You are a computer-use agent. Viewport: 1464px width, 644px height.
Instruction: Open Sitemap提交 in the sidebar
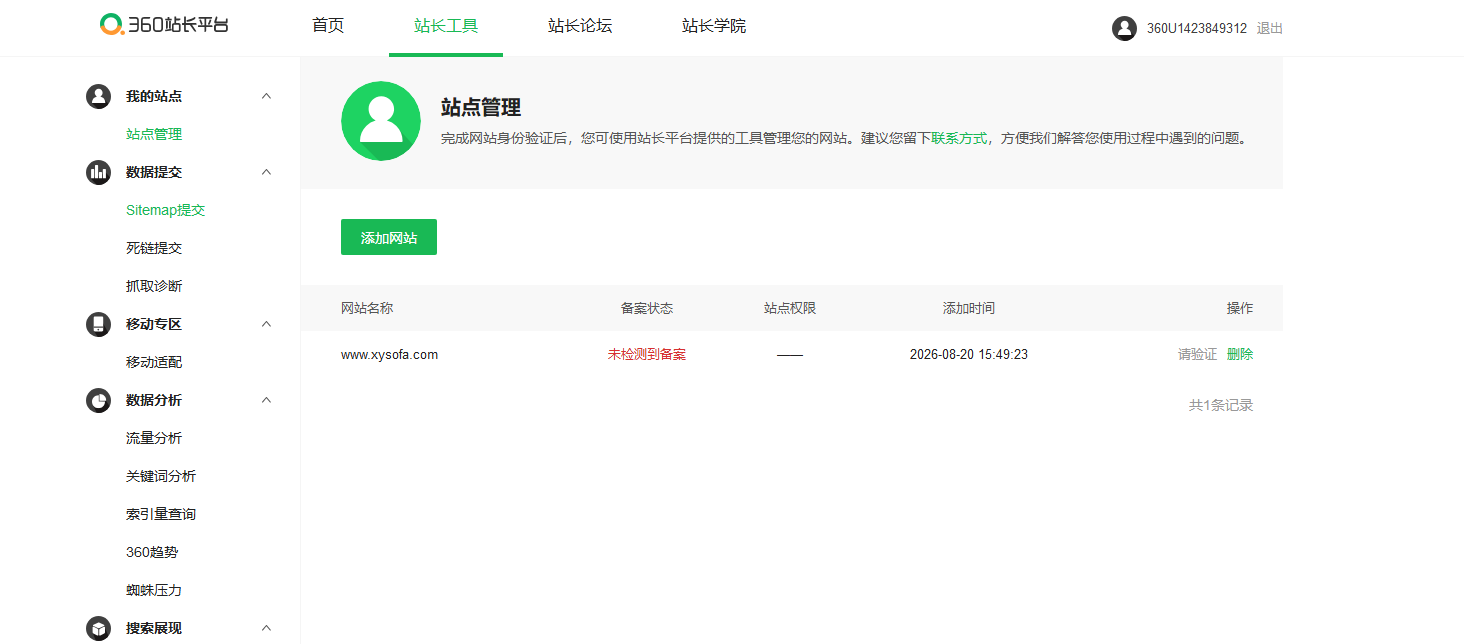(166, 210)
